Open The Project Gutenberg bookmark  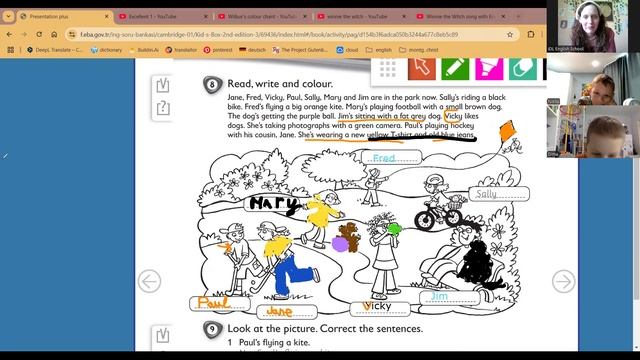pos(300,50)
